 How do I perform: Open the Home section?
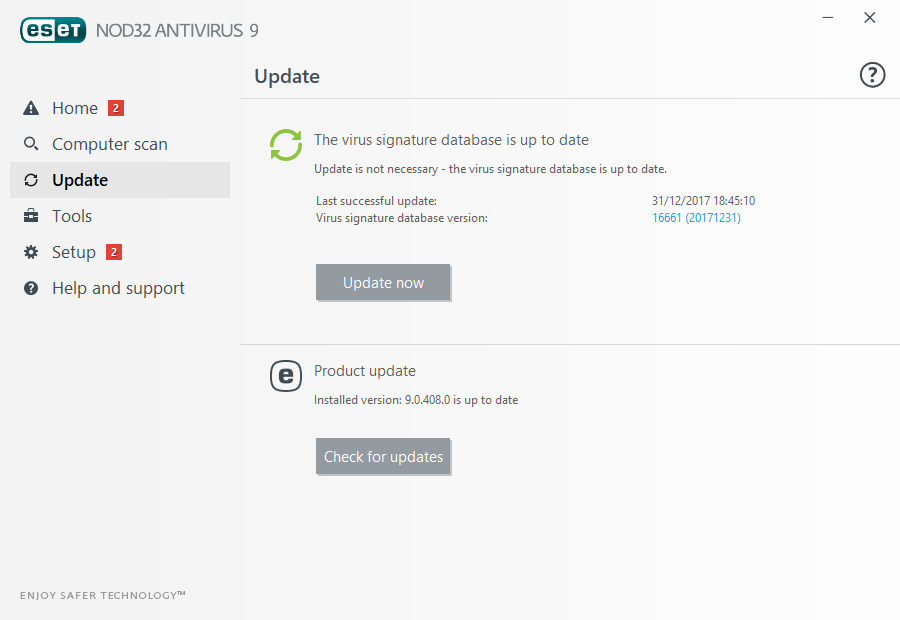75,108
